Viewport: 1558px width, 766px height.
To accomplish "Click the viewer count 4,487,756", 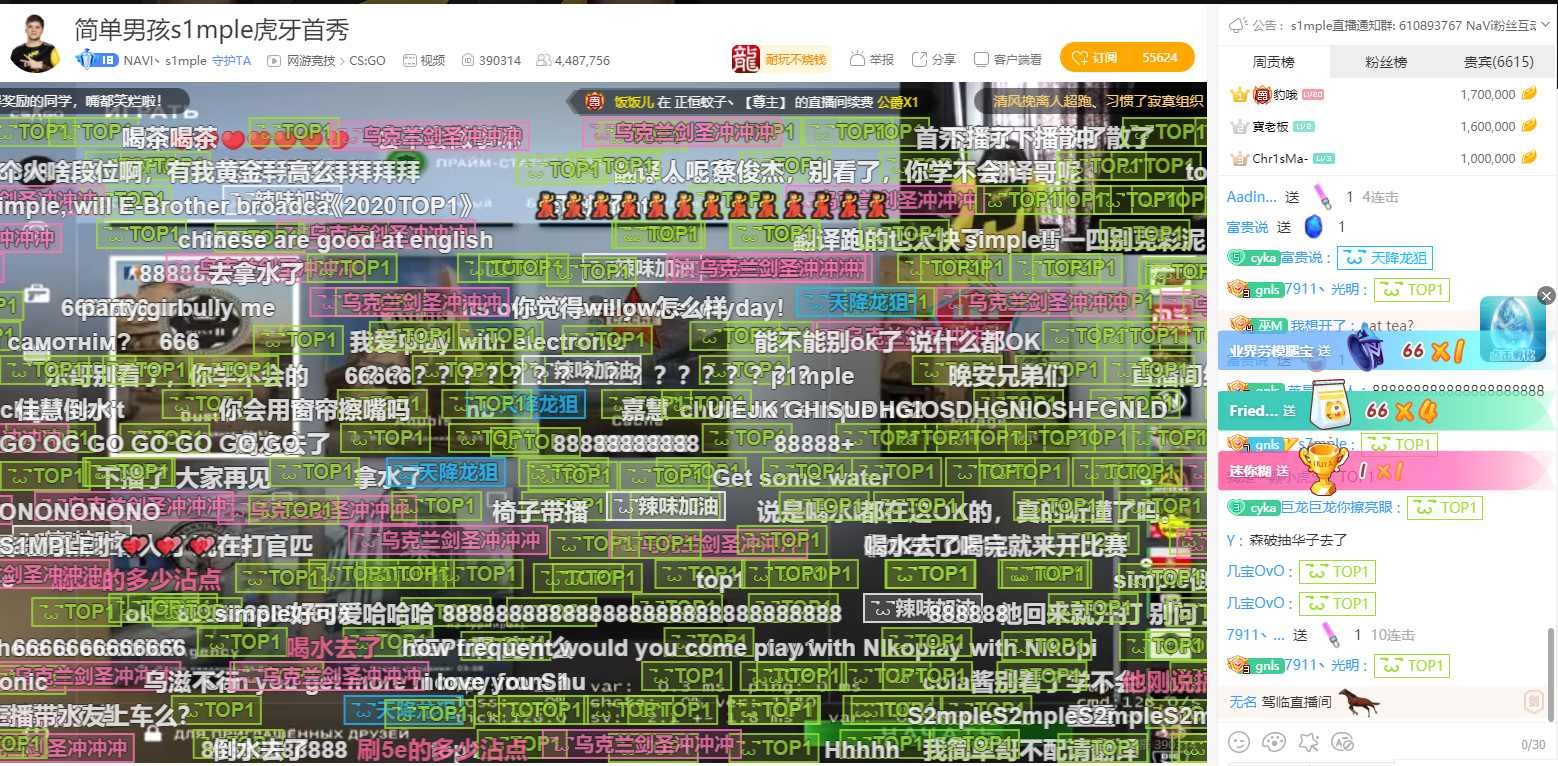I will click(582, 60).
